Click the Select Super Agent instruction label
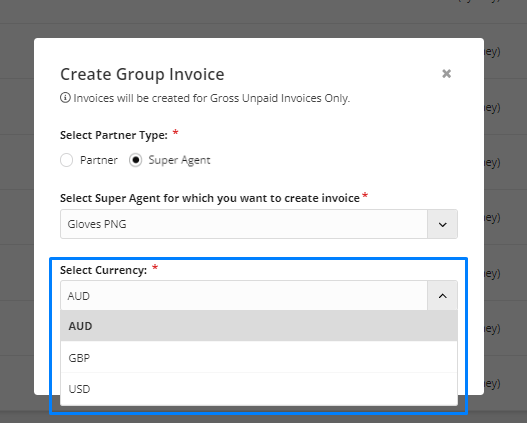Viewport: 527px width, 423px height. [210, 198]
